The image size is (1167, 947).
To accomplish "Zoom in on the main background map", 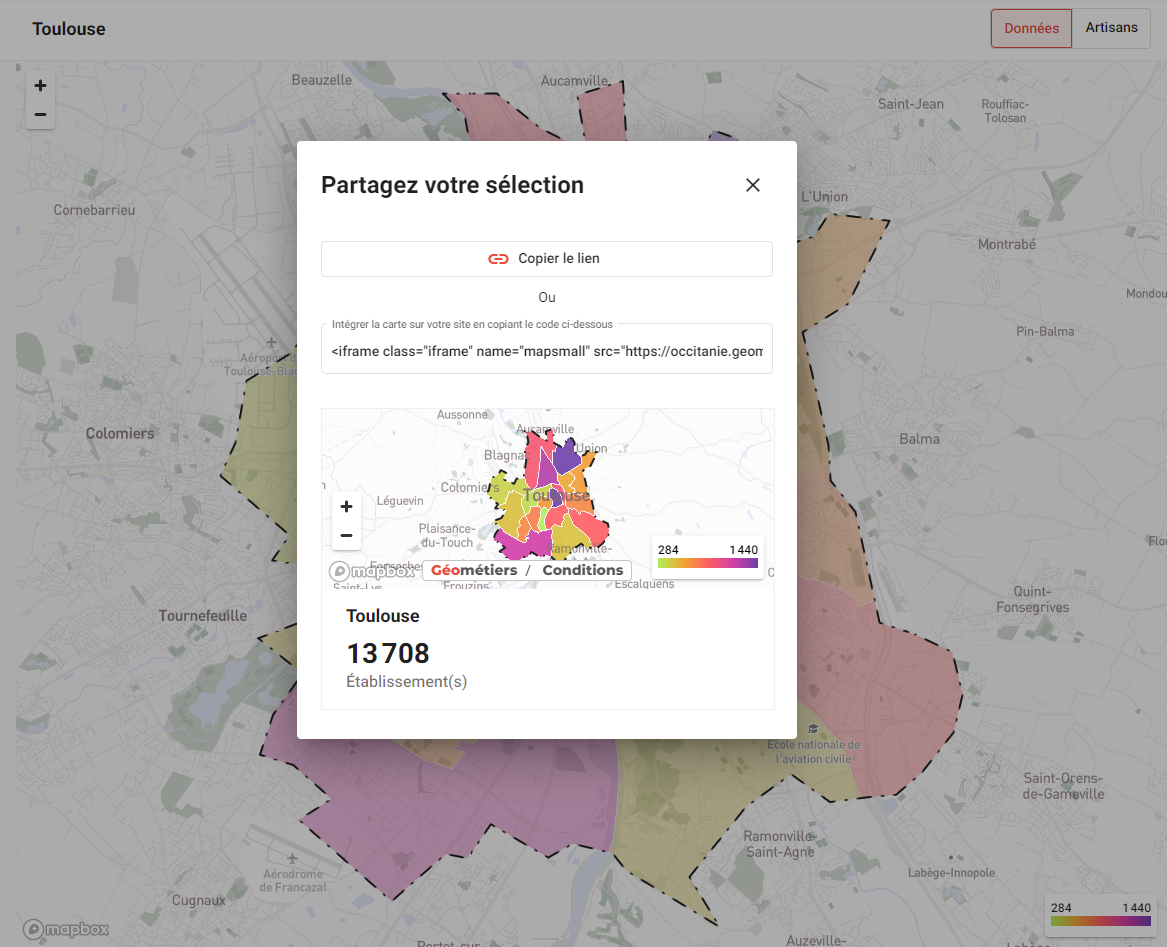I will click(40, 86).
